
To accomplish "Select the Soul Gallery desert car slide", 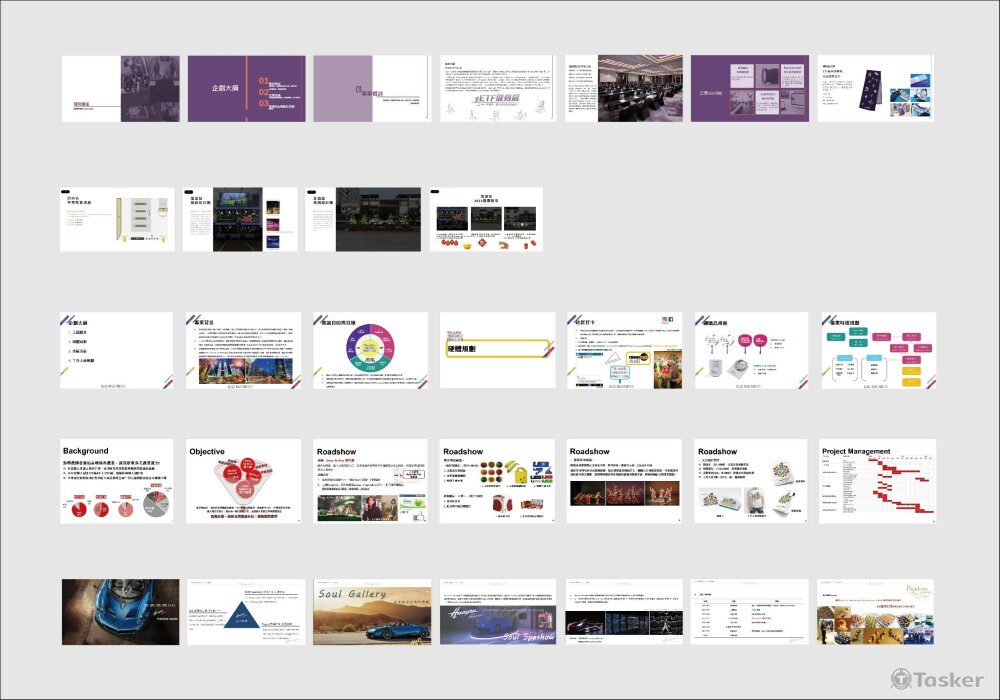I will (372, 612).
